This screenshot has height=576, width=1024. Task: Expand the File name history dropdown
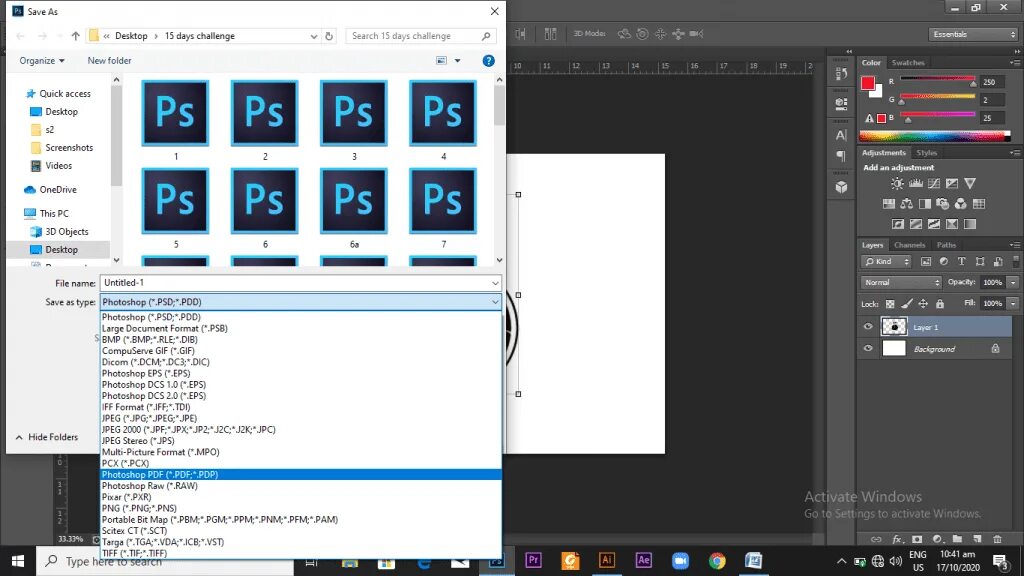coord(495,283)
